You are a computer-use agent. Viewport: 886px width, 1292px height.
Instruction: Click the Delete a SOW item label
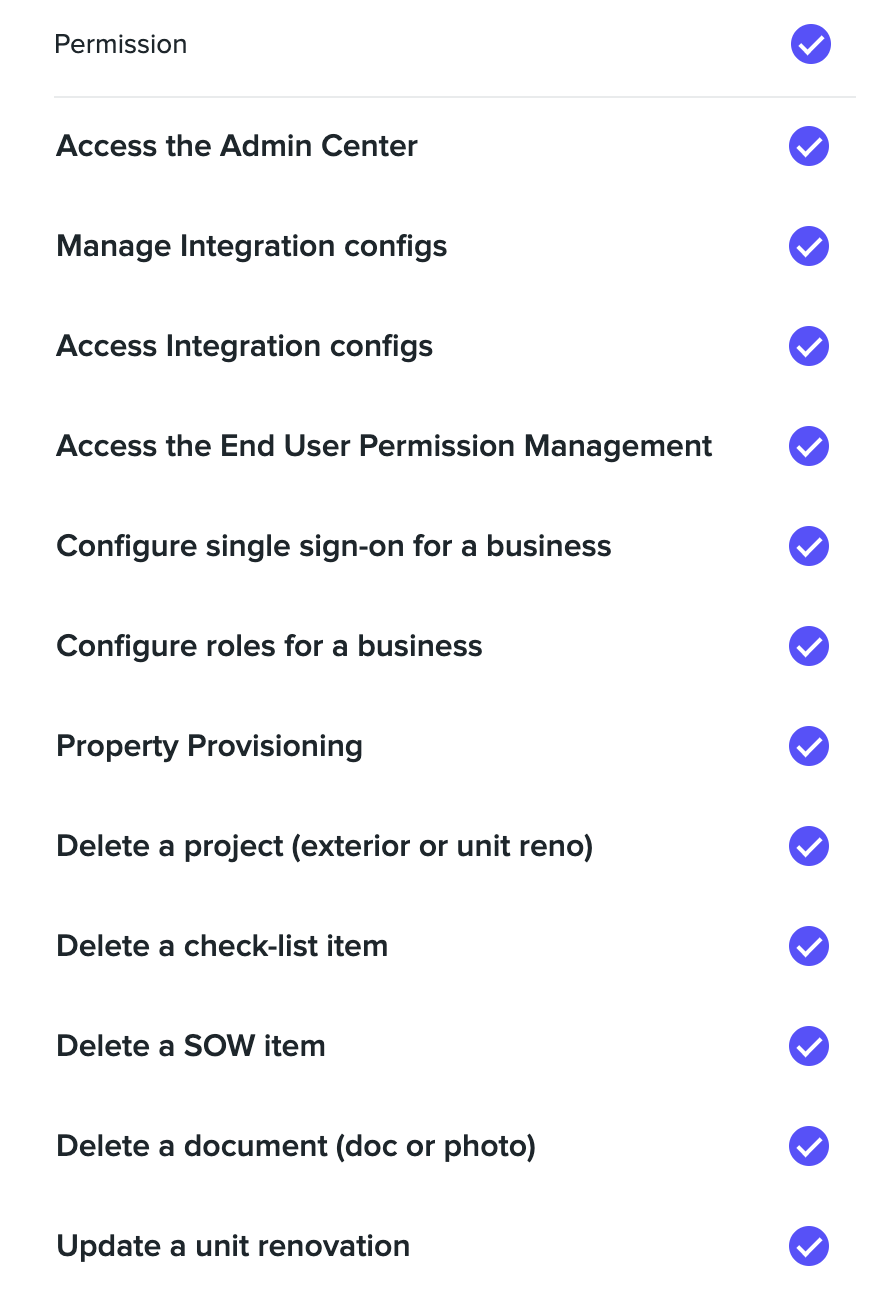click(x=191, y=1046)
